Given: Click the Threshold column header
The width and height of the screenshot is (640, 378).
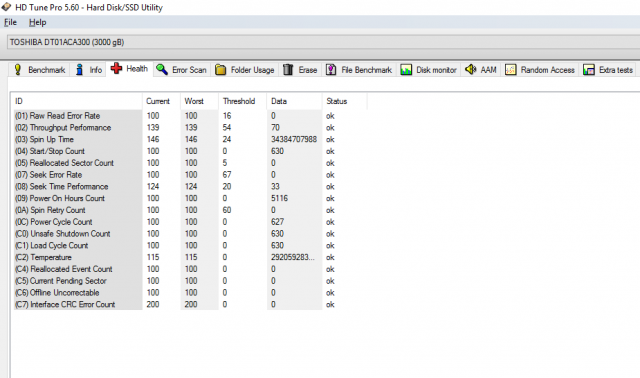Looking at the screenshot, I should [242, 101].
